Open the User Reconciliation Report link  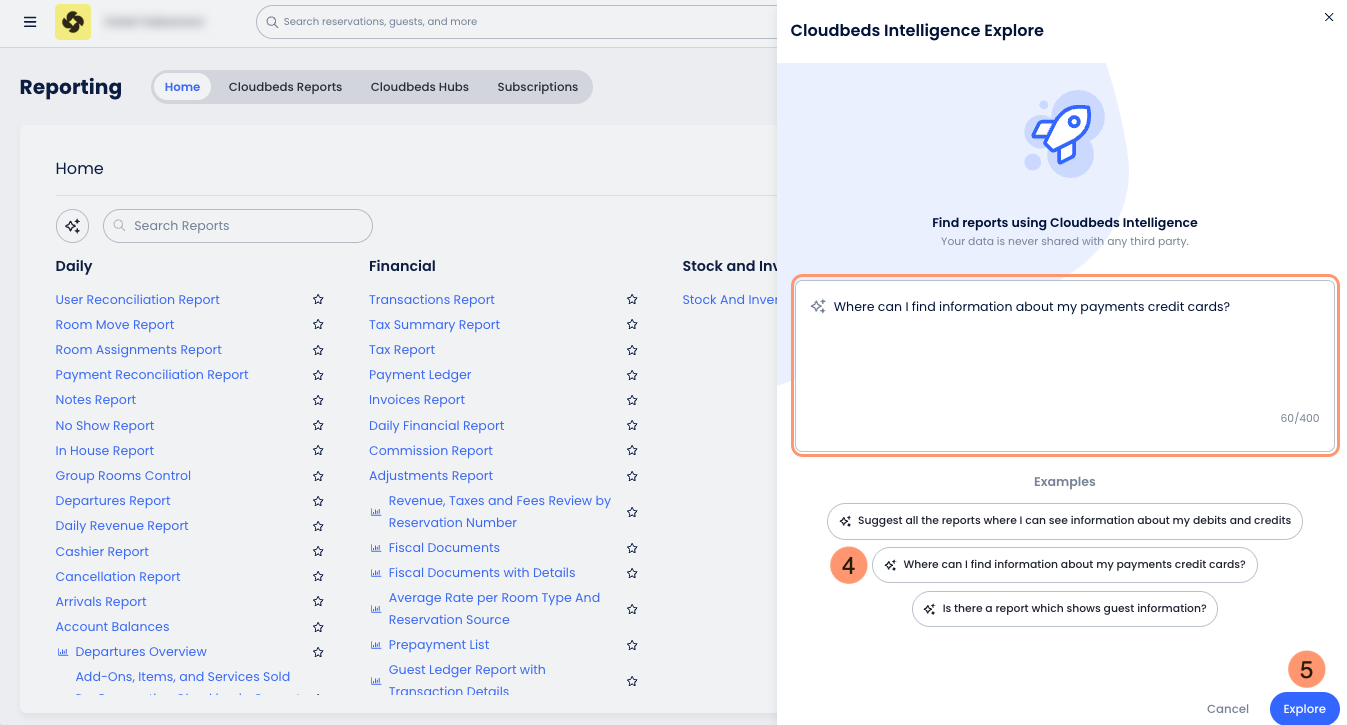pos(138,299)
